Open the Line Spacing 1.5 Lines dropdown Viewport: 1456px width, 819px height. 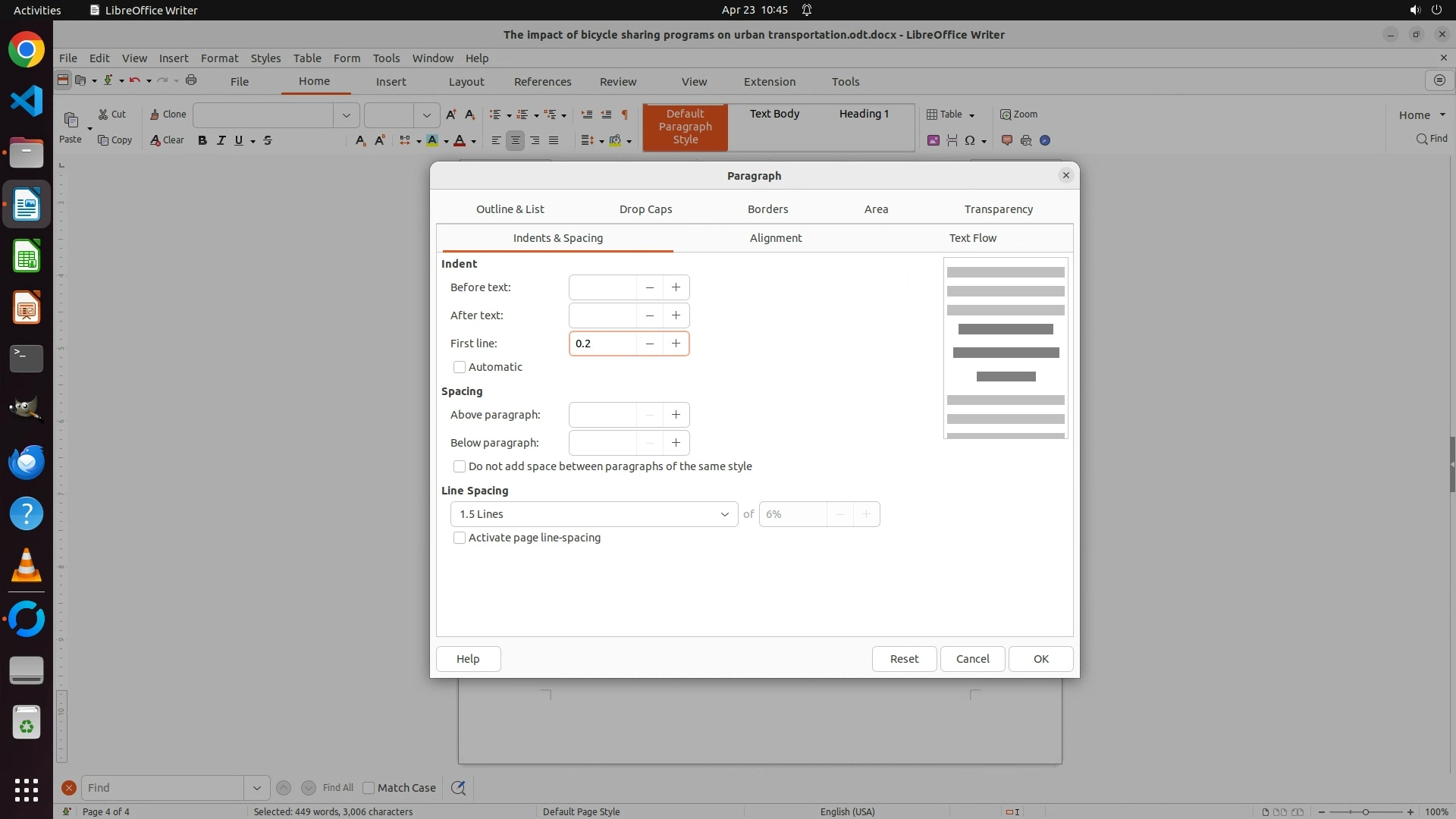point(594,514)
